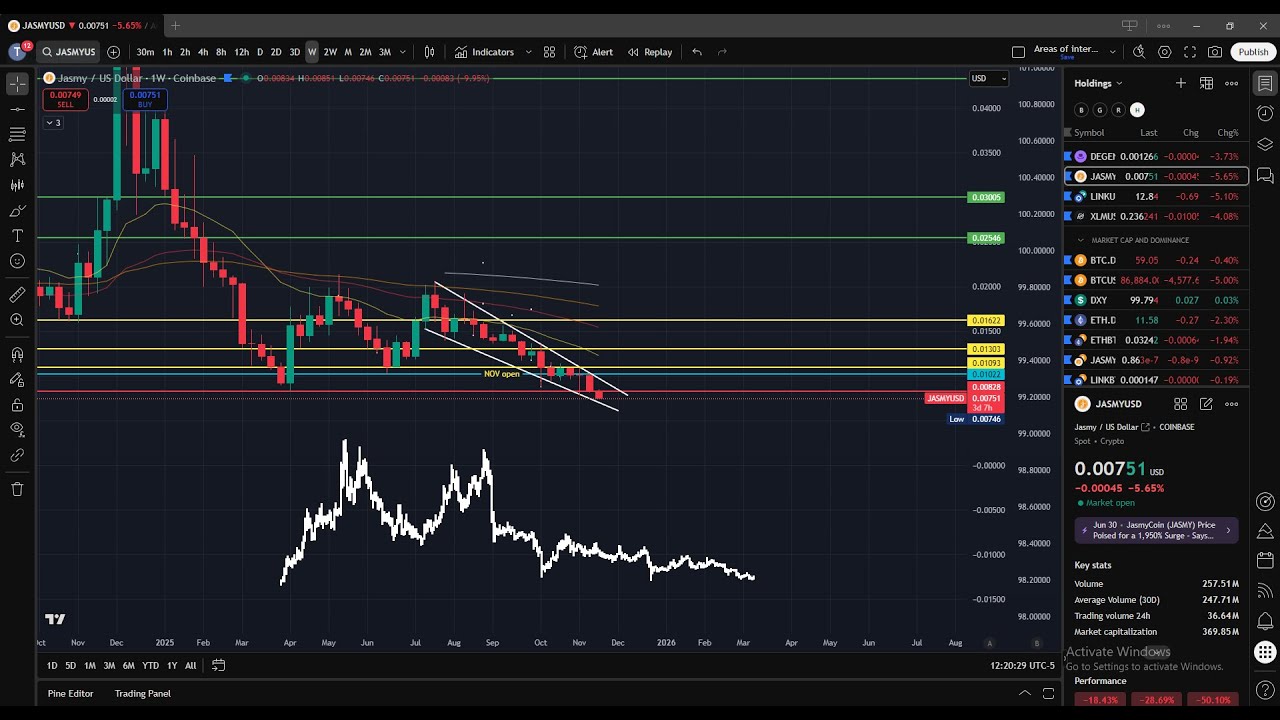Open object tree layers sidebar icon
The height and width of the screenshot is (720, 1280).
1265,144
